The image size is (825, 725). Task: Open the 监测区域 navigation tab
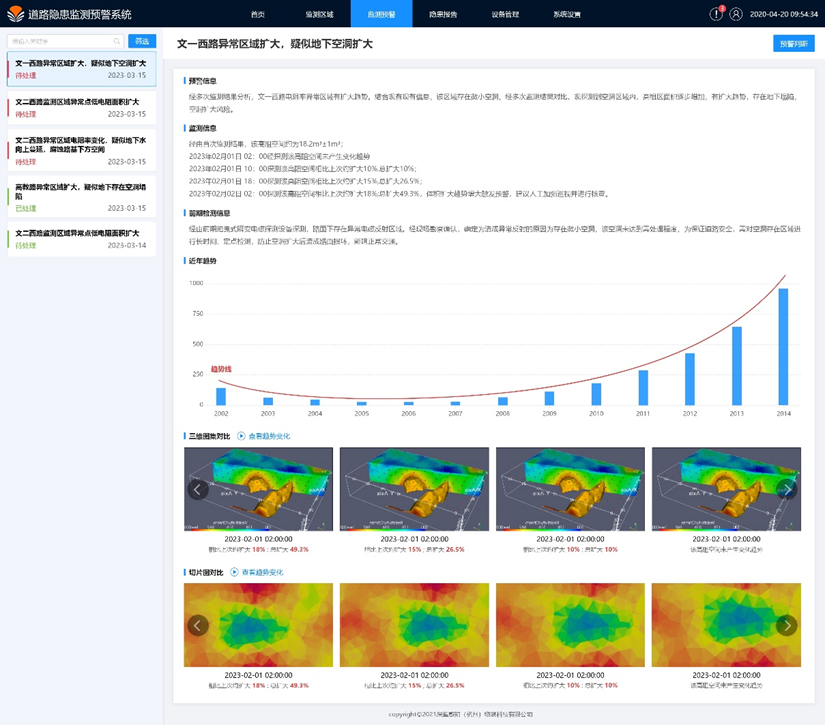click(x=319, y=15)
